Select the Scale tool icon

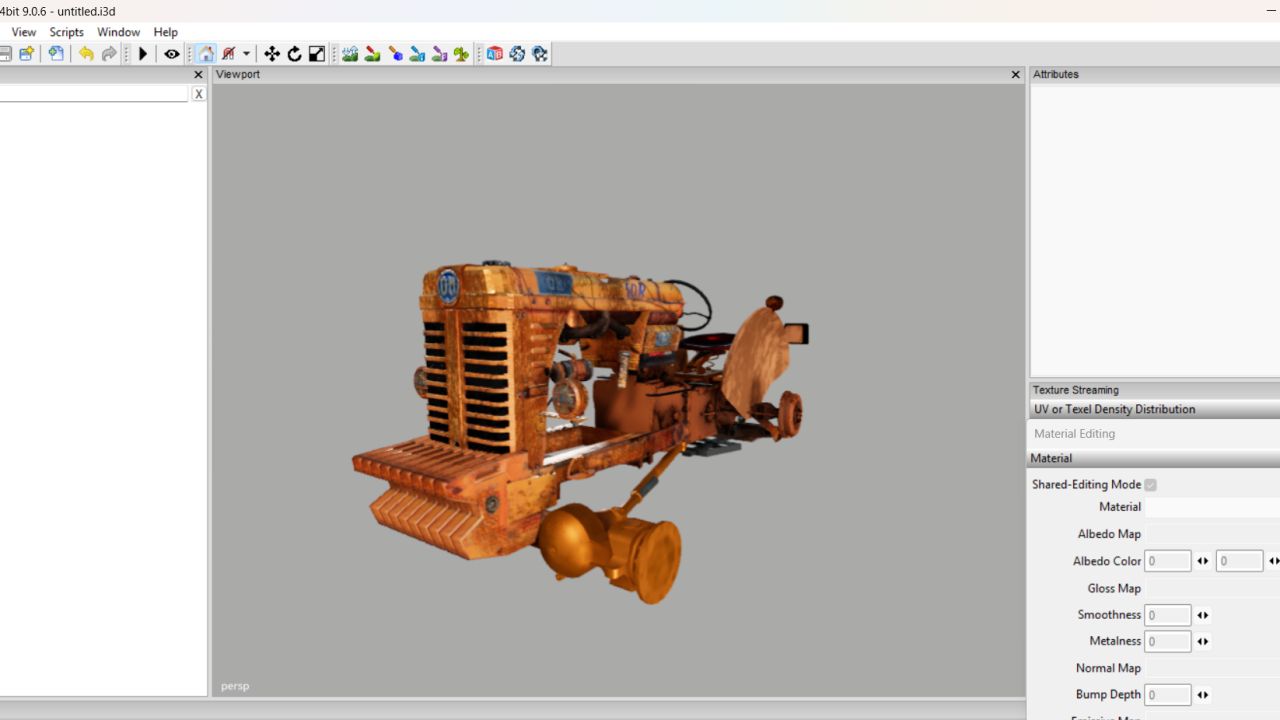pos(316,54)
